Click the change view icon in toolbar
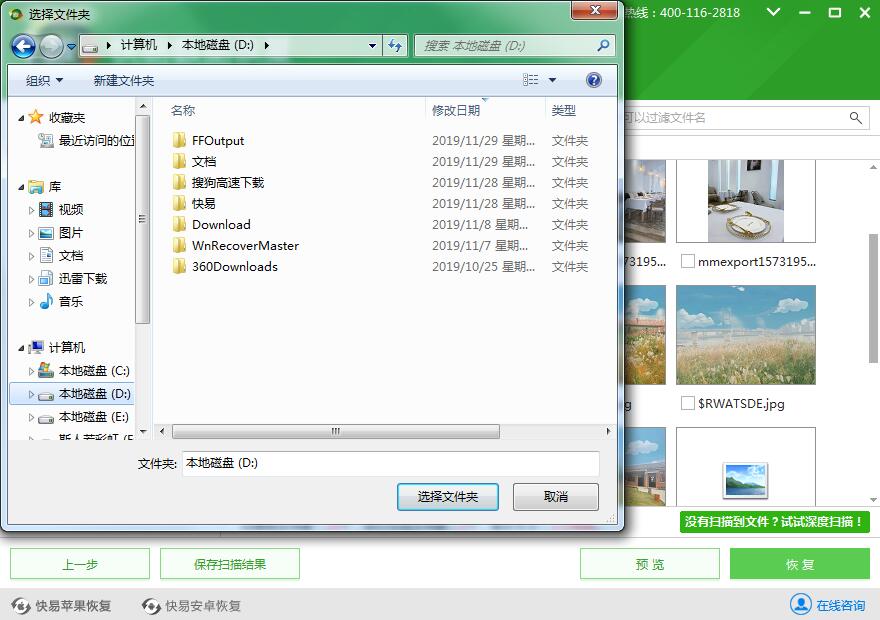This screenshot has width=880, height=620. point(531,80)
